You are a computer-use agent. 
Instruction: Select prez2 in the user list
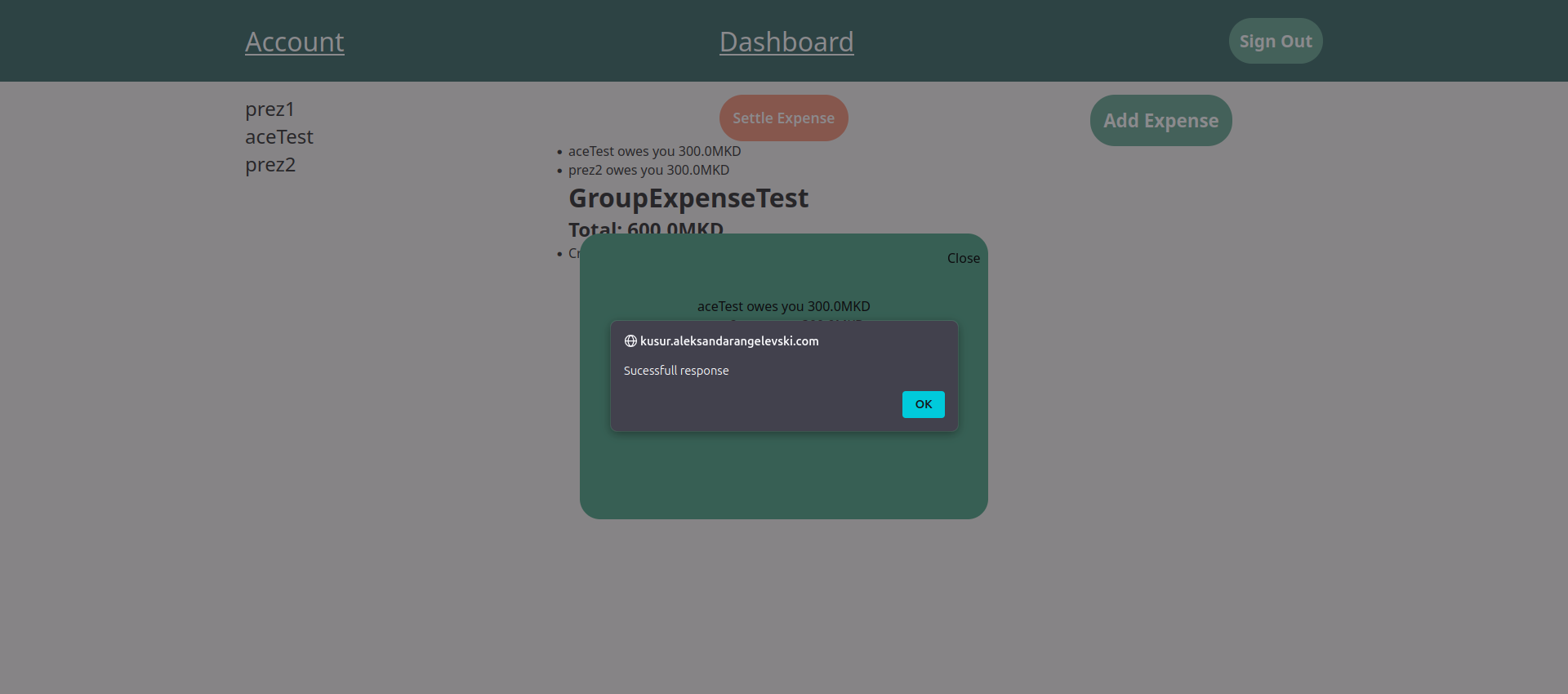pos(270,165)
